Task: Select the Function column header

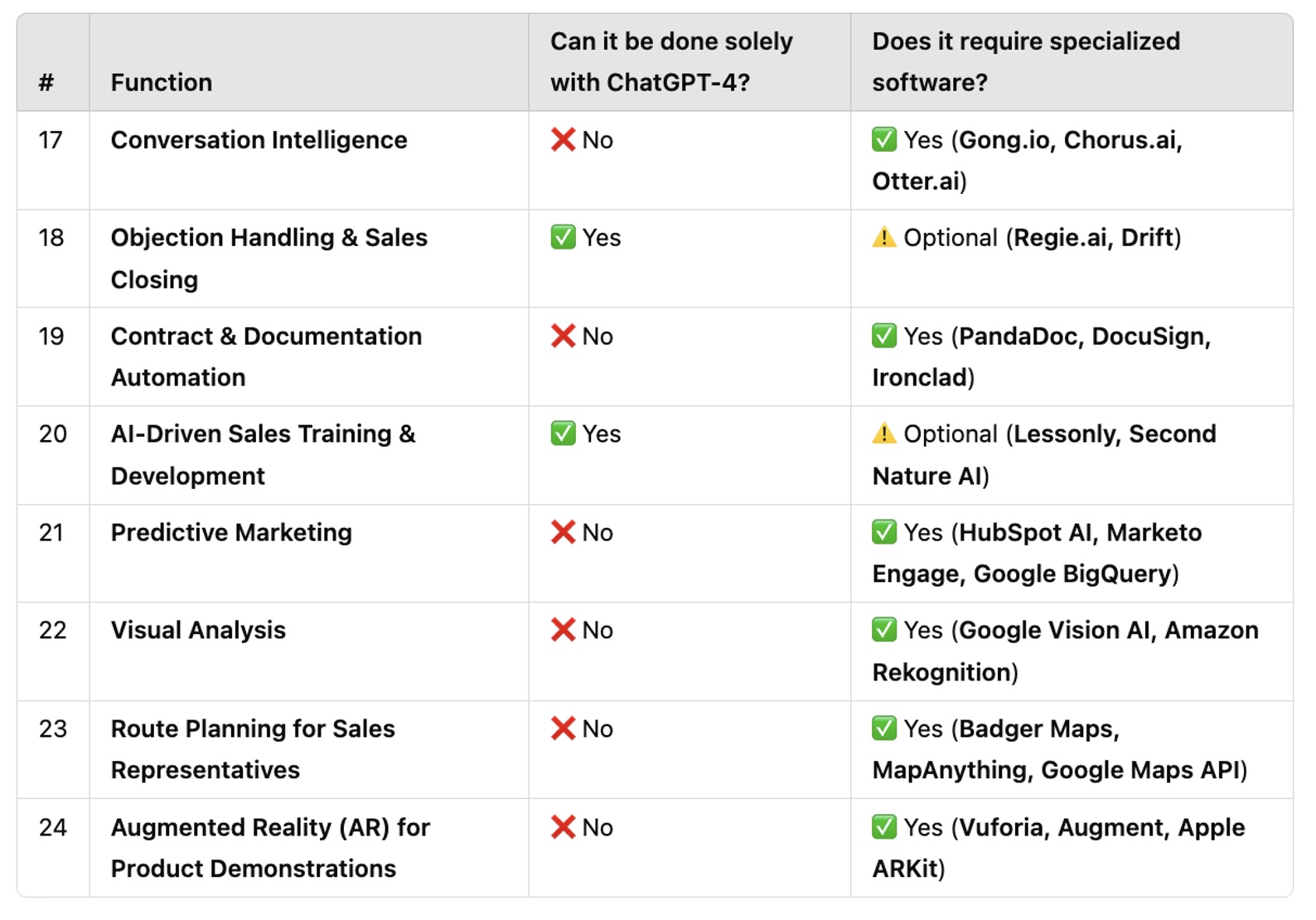Action: 162,82
